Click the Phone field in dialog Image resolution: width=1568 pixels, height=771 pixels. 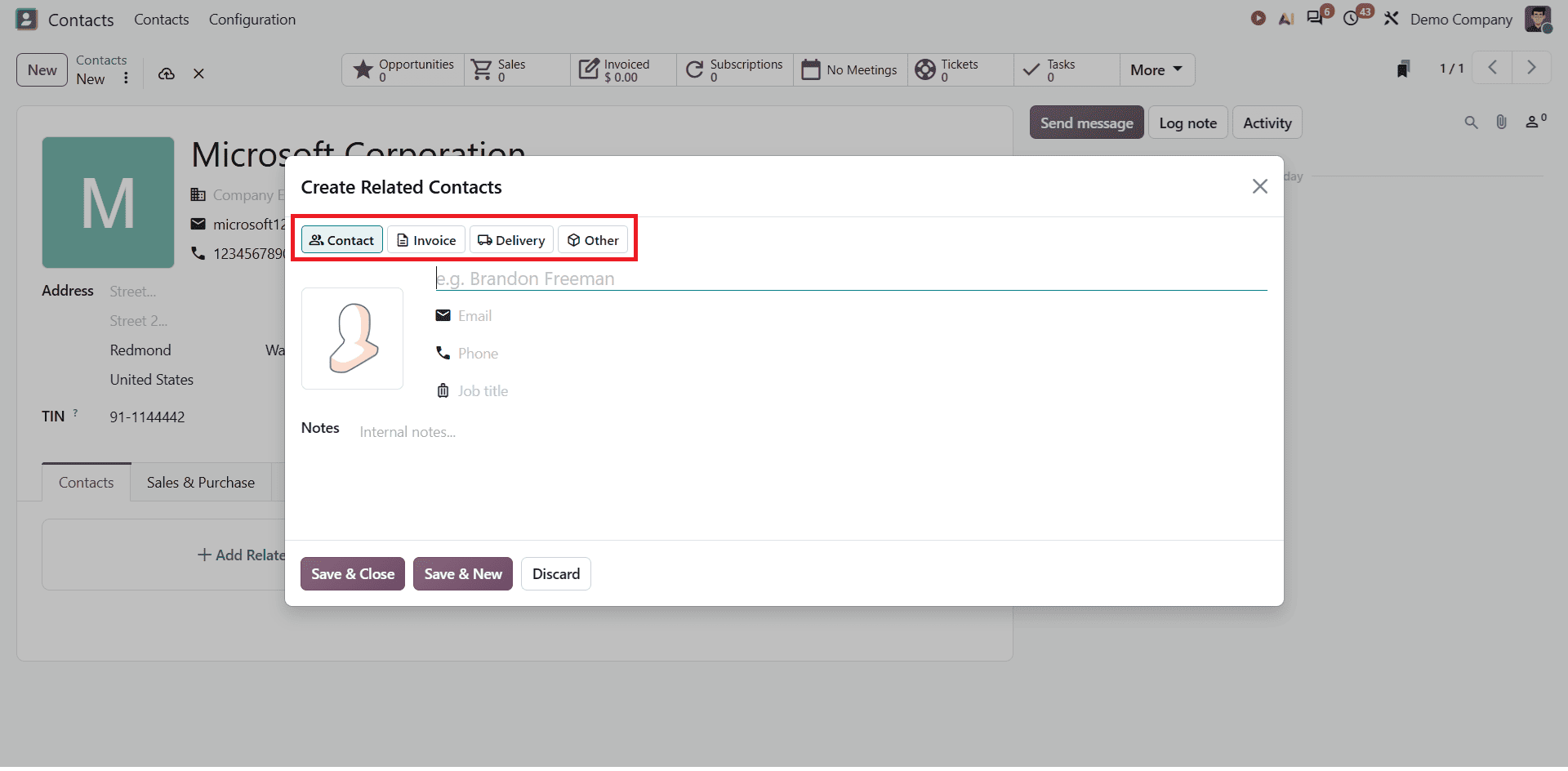pyautogui.click(x=862, y=354)
